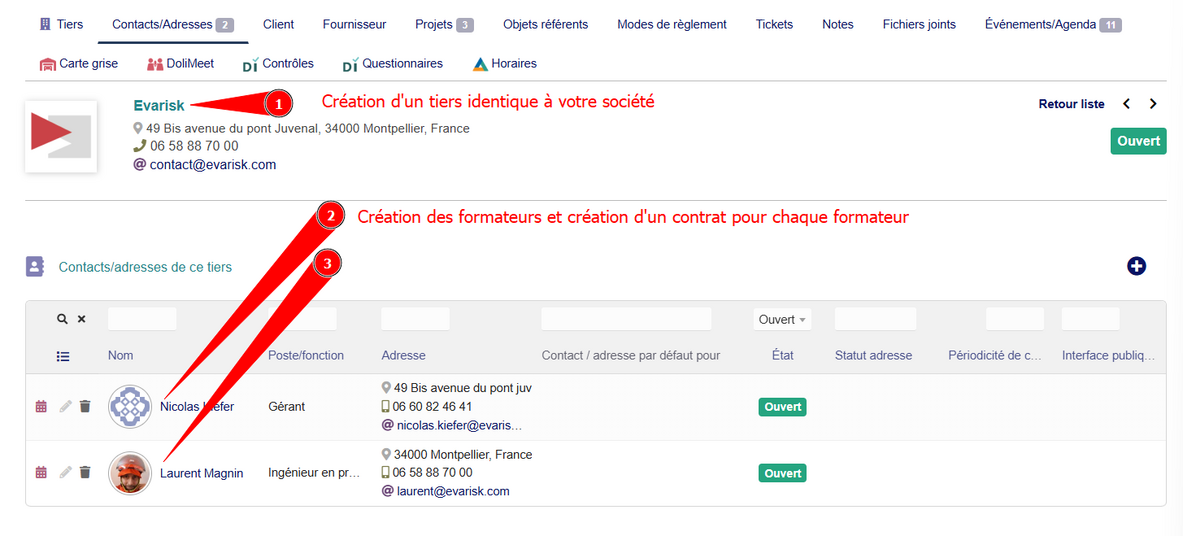This screenshot has height=536, width=1183.
Task: Open the Carte grise tab
Action: click(78, 64)
